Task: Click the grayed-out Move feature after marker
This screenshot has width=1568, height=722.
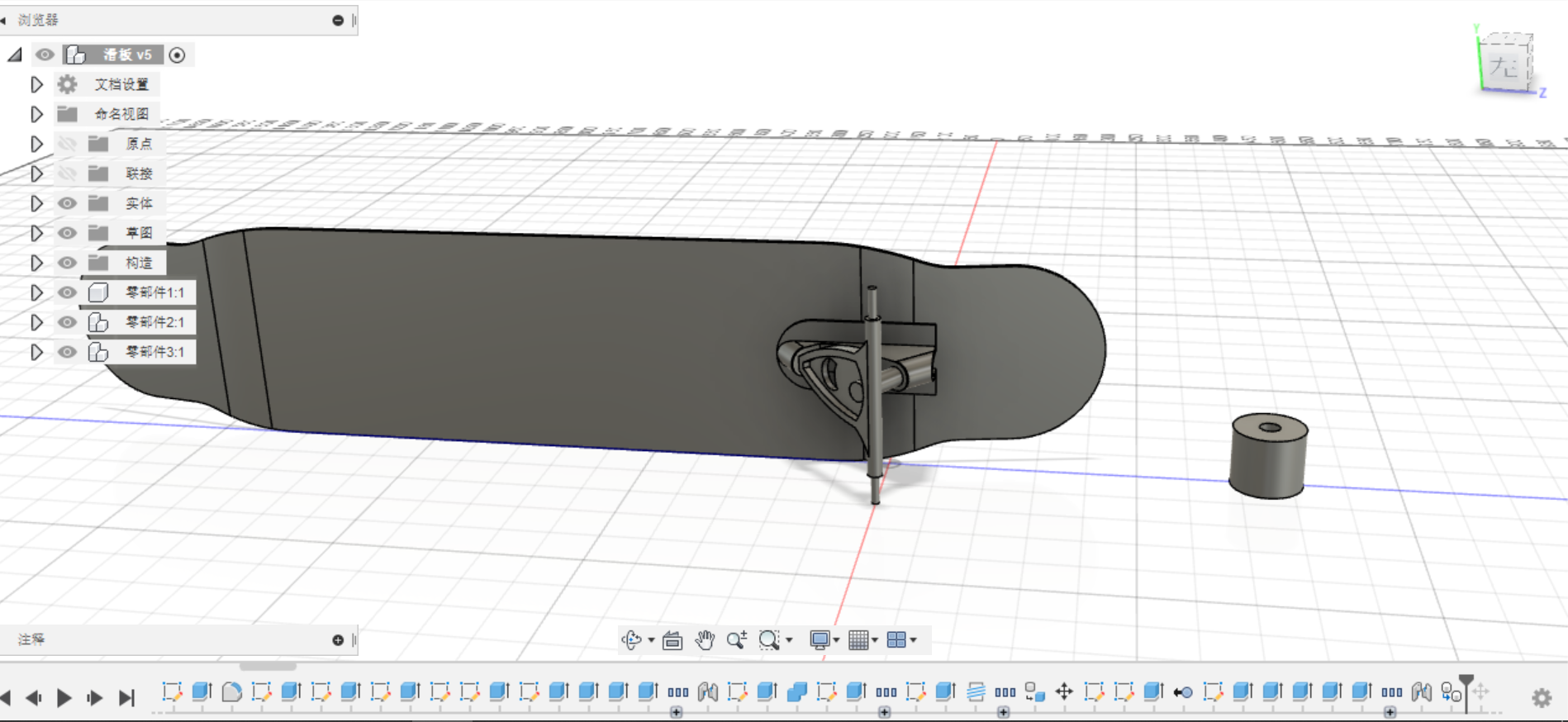Action: click(x=1480, y=692)
